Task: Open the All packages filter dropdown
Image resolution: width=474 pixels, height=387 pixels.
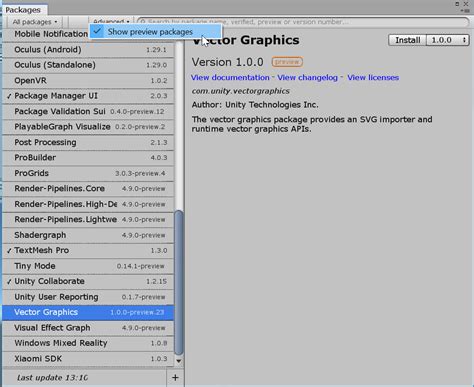Action: 34,22
